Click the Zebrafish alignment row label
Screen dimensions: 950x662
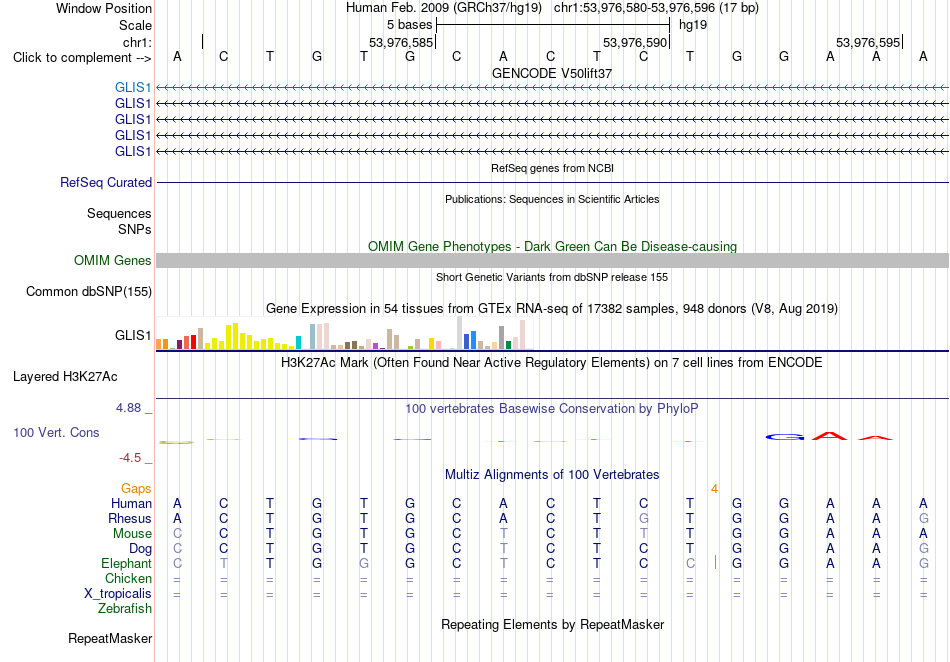[125, 608]
